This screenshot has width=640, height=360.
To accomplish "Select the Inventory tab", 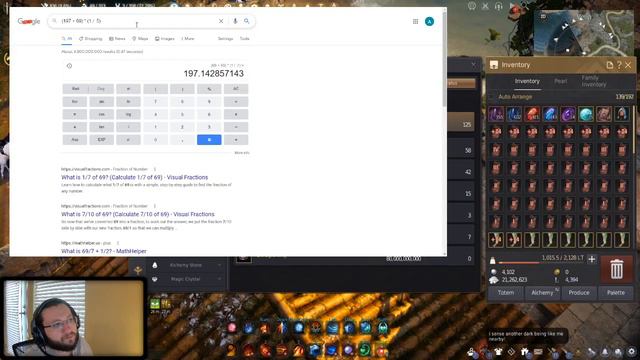I will point(527,81).
